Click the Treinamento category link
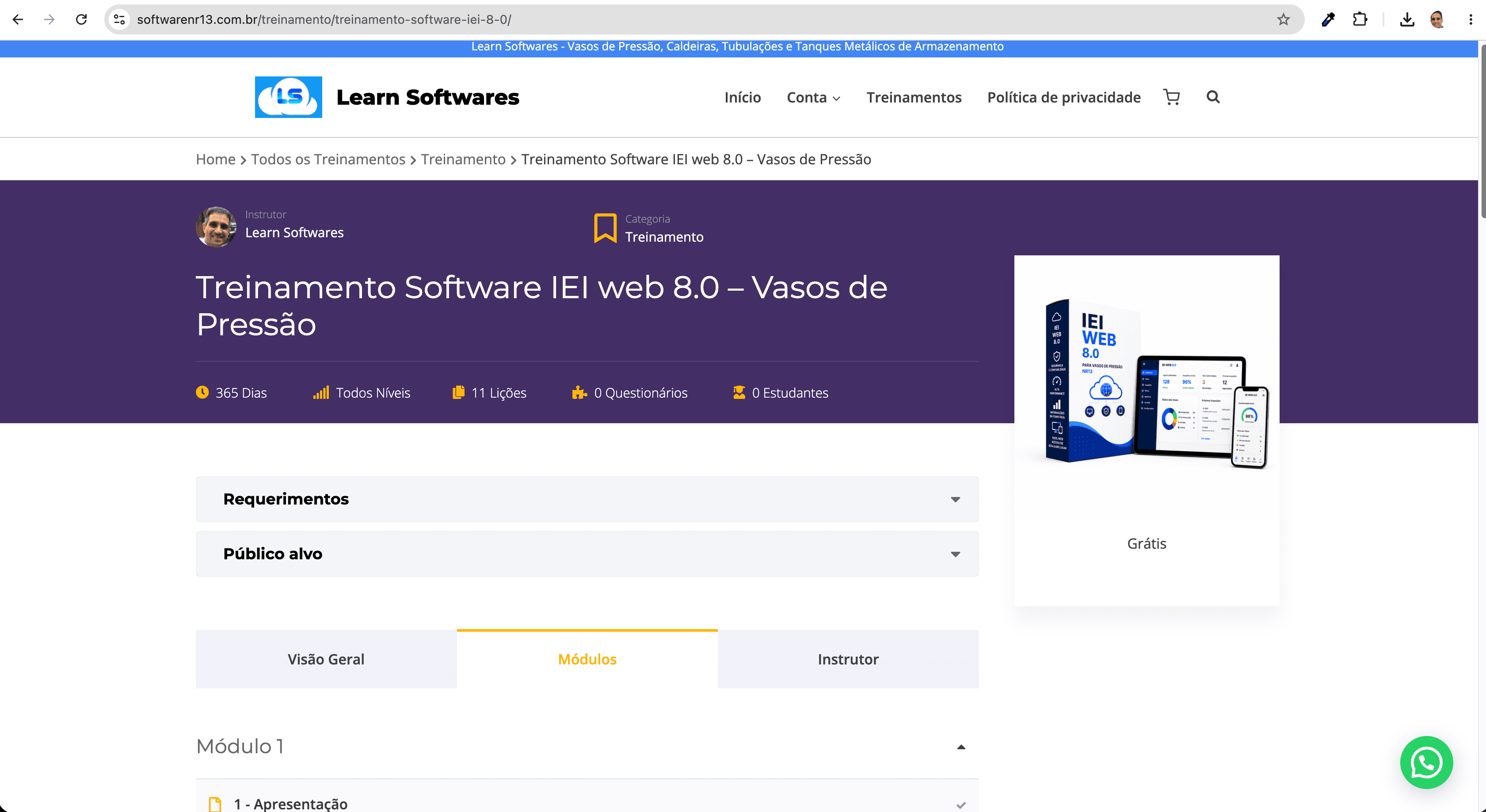1486x812 pixels. pos(665,237)
